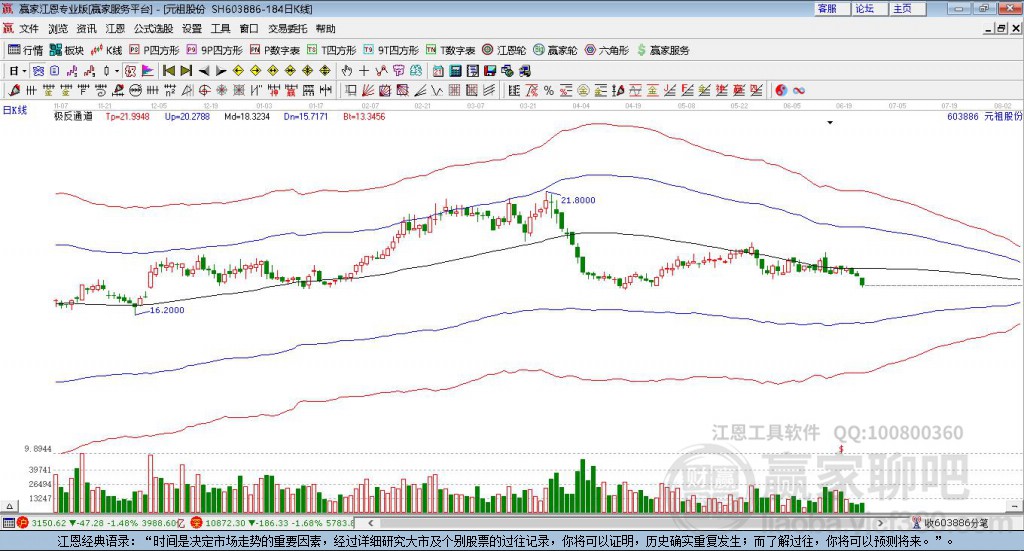Click the 极反通道 indicator label

coord(73,117)
